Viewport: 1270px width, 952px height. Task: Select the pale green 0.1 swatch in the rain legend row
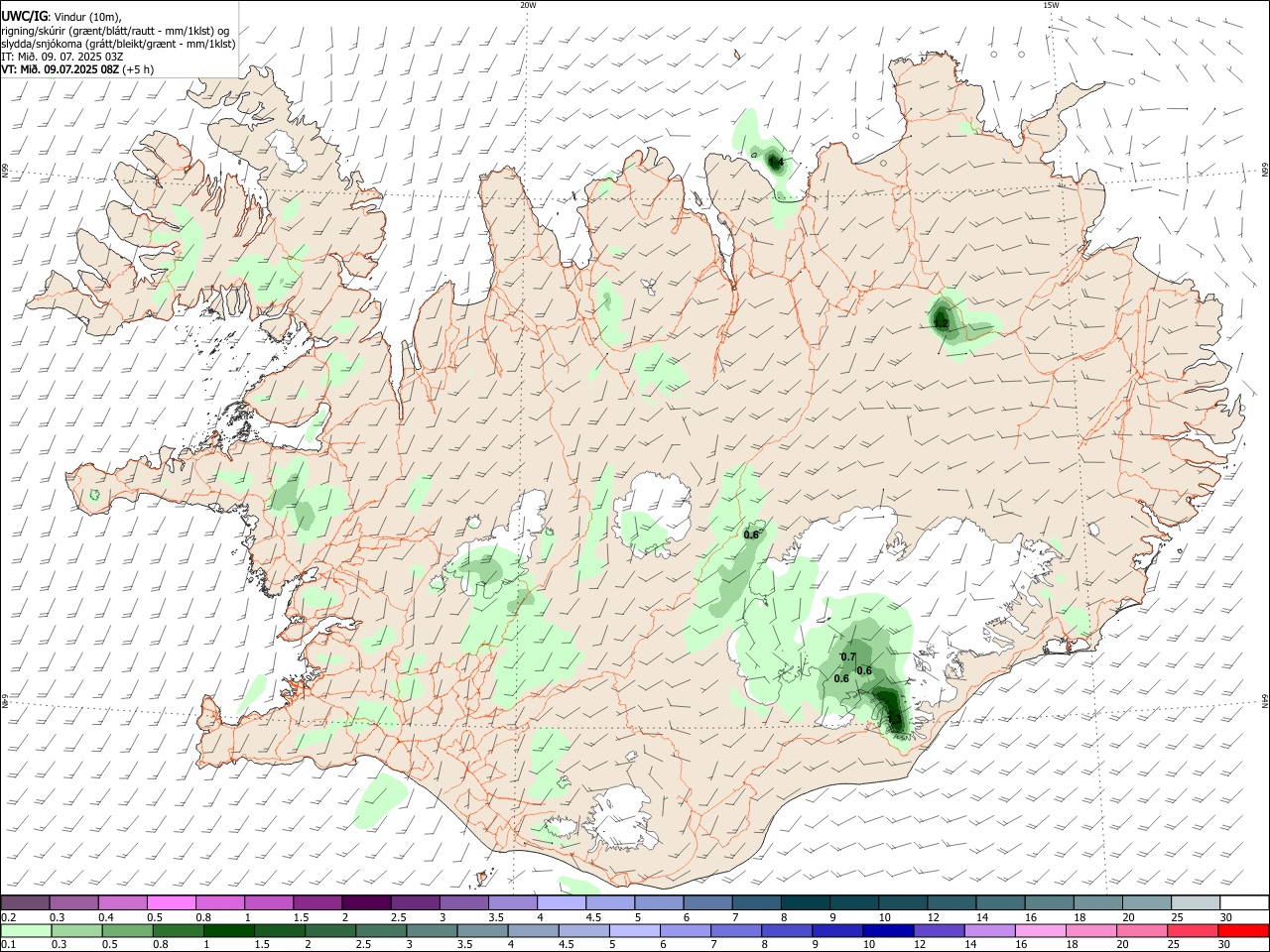(x=26, y=930)
